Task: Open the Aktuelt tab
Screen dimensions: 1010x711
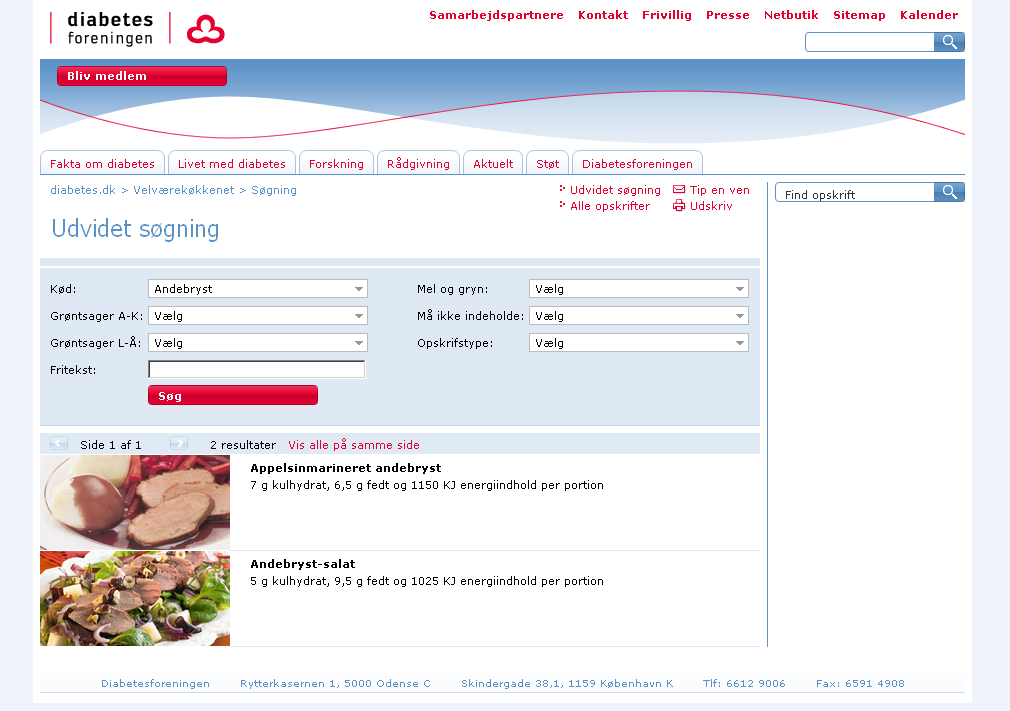Action: tap(493, 163)
